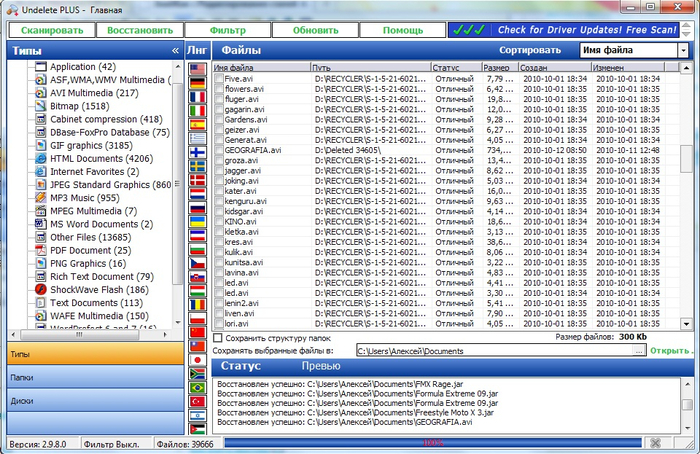Click the Открыть link
Image resolution: width=700 pixels, height=454 pixels.
671,350
